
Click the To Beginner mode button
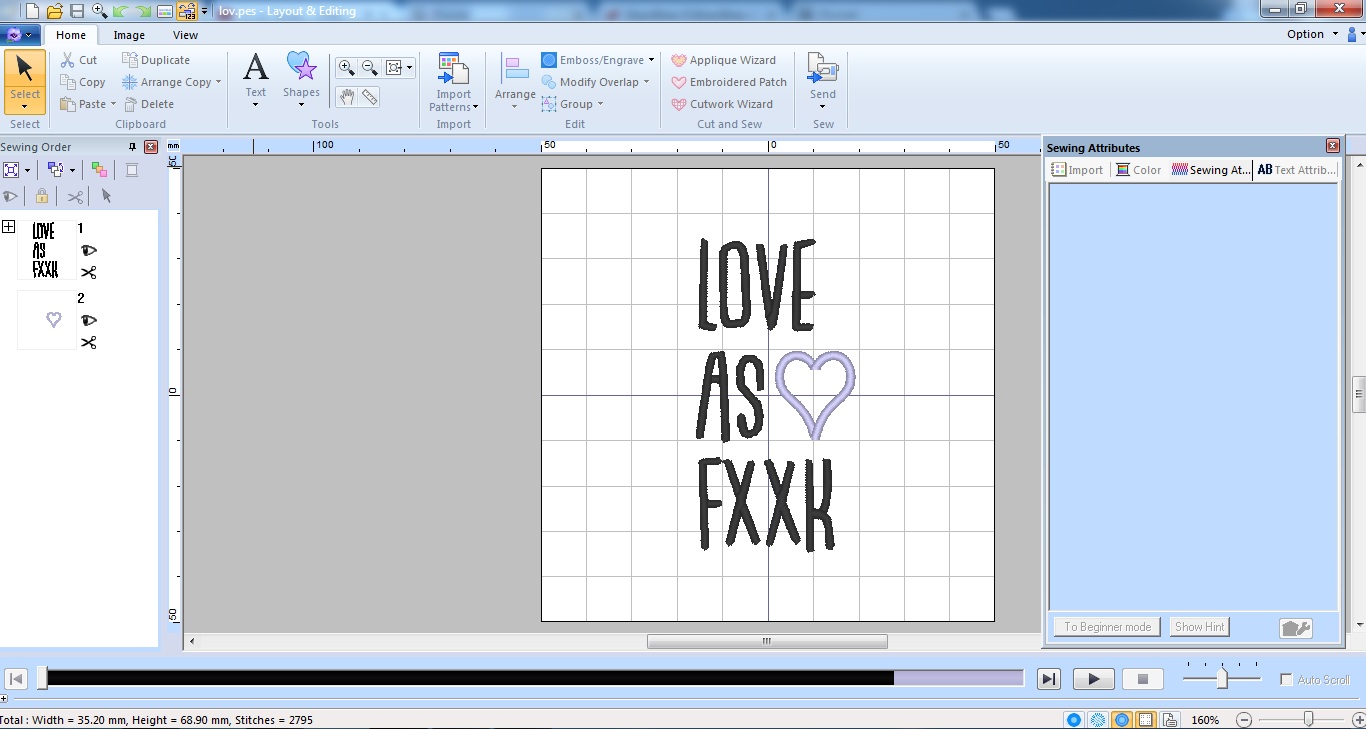pyautogui.click(x=1107, y=627)
